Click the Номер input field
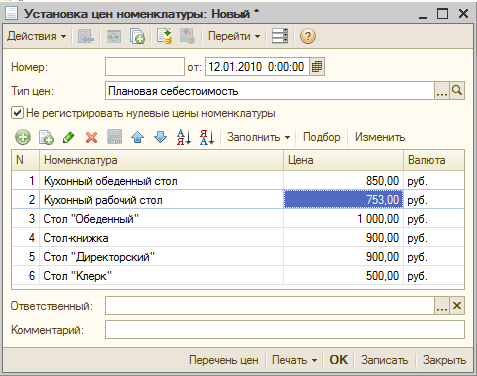Image resolution: width=477 pixels, height=376 pixels. click(145, 67)
